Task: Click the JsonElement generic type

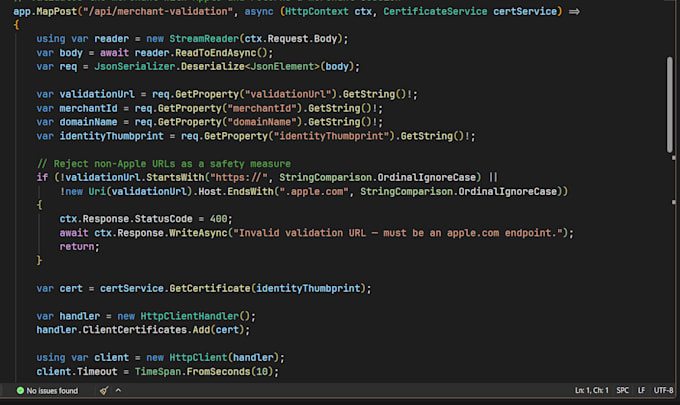Action: [x=282, y=66]
